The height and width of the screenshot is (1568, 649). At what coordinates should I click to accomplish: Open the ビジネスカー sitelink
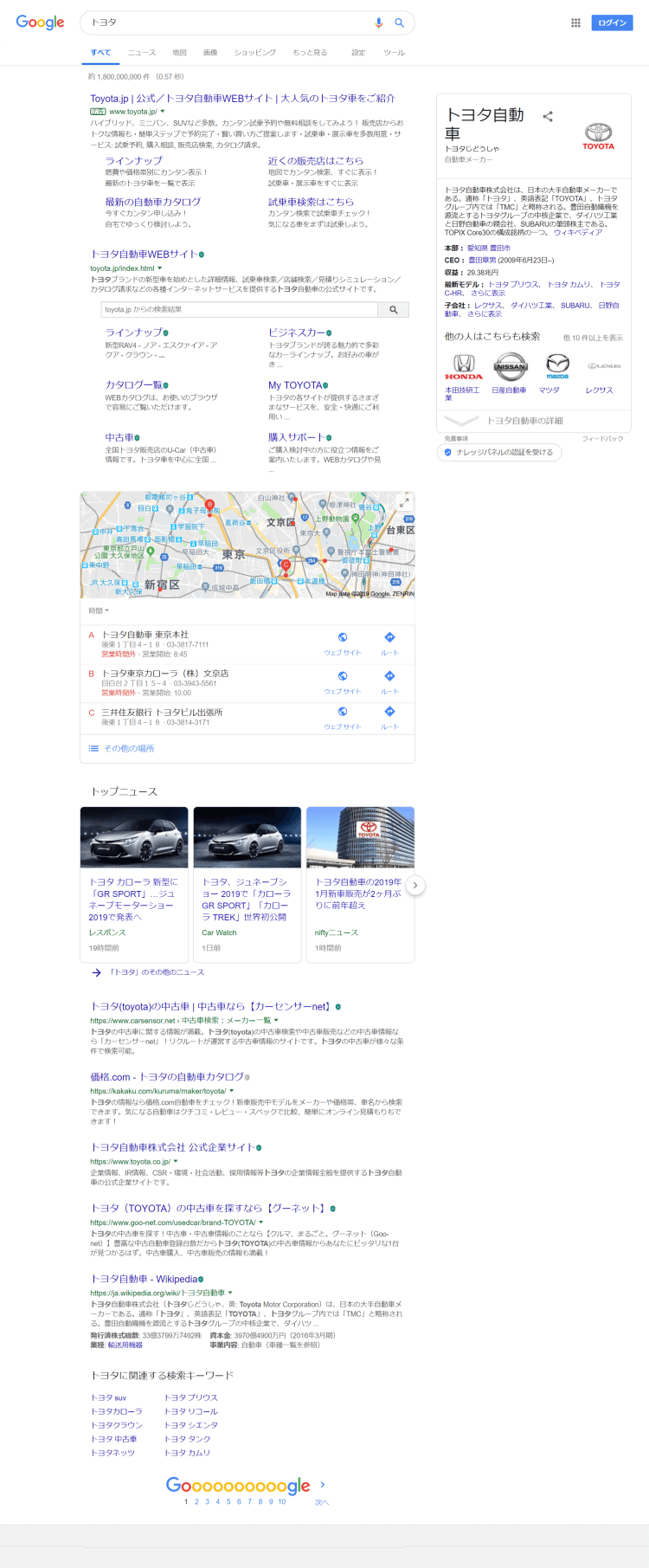297,332
